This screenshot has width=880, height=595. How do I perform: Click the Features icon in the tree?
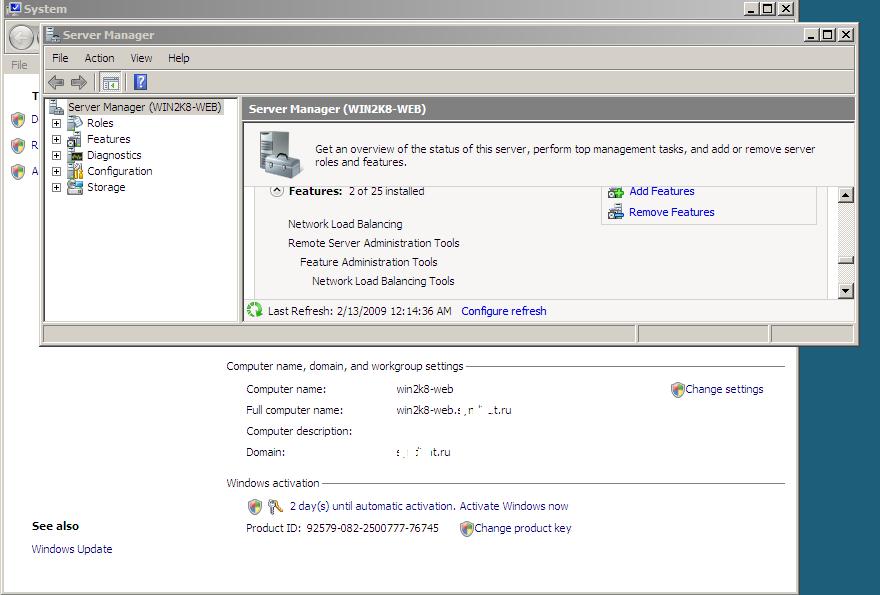tap(75, 139)
